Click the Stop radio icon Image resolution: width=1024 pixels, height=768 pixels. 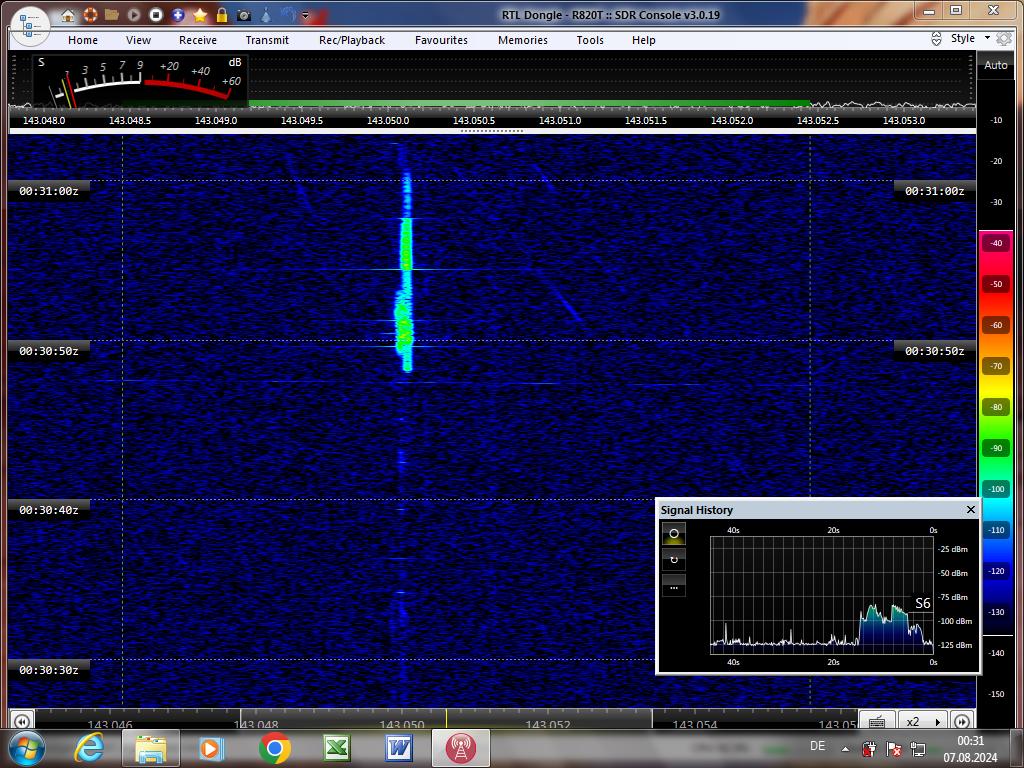pos(155,14)
